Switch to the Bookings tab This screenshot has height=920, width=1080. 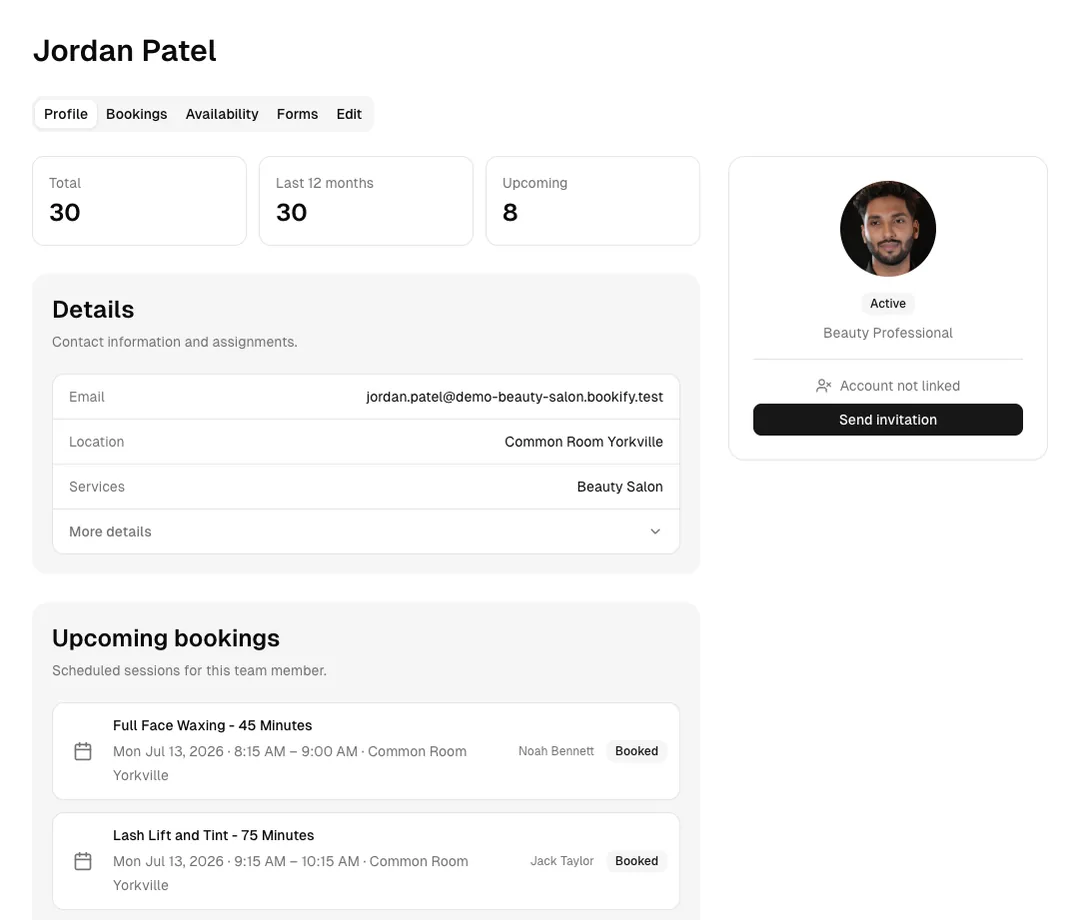click(136, 114)
